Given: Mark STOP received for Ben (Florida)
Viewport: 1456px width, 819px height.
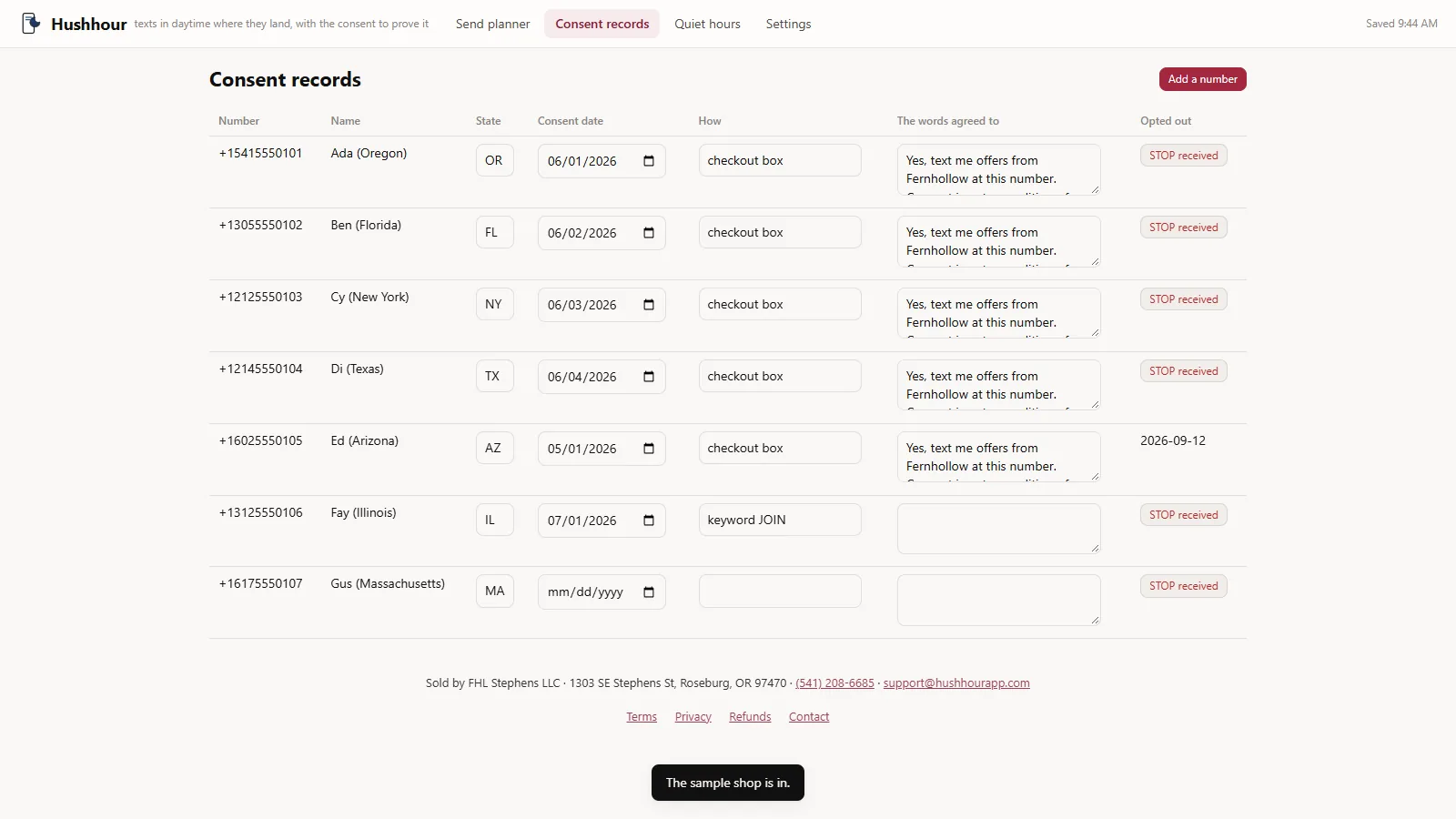Looking at the screenshot, I should [x=1183, y=227].
